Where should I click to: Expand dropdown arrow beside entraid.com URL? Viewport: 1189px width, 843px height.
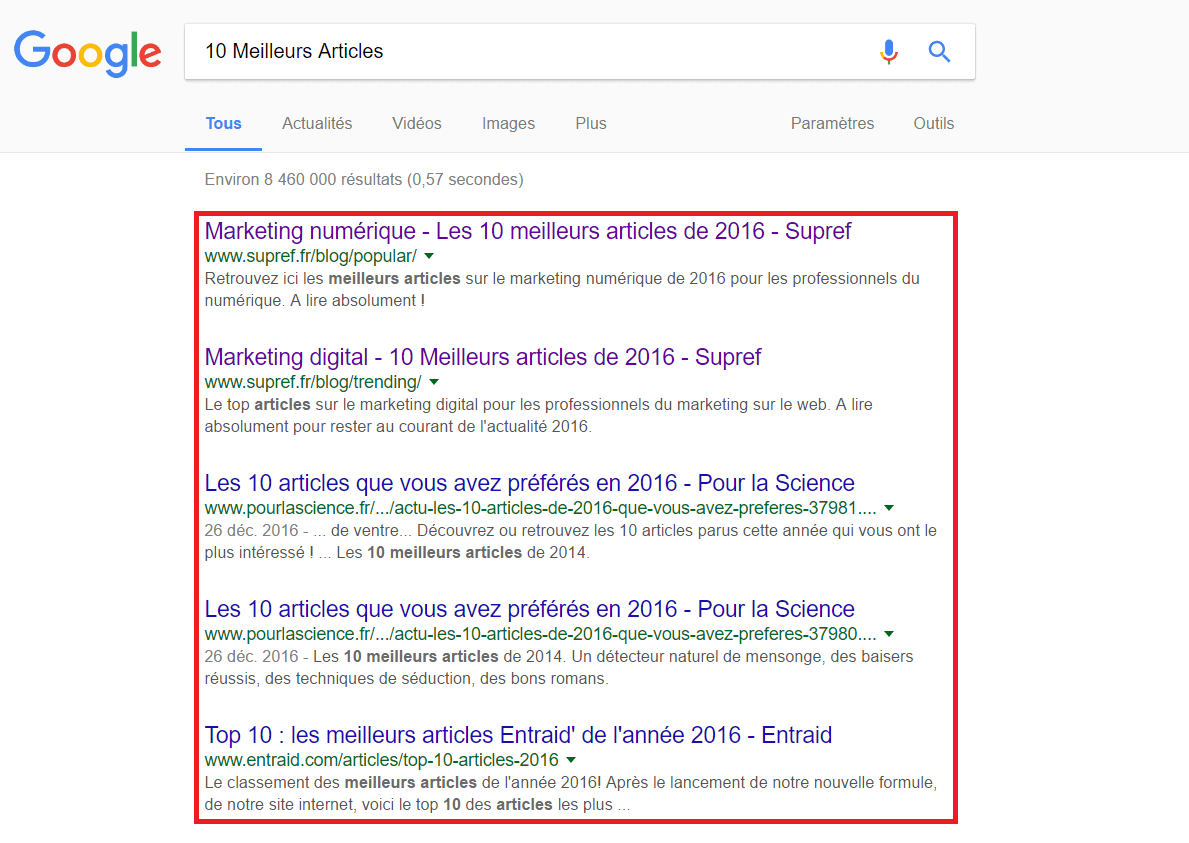pos(571,760)
